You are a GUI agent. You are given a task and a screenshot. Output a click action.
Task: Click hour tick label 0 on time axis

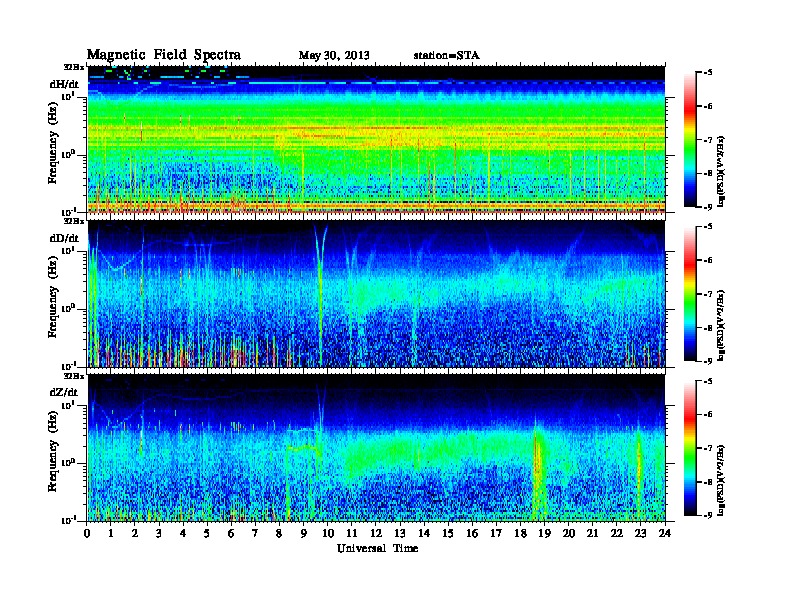87,533
